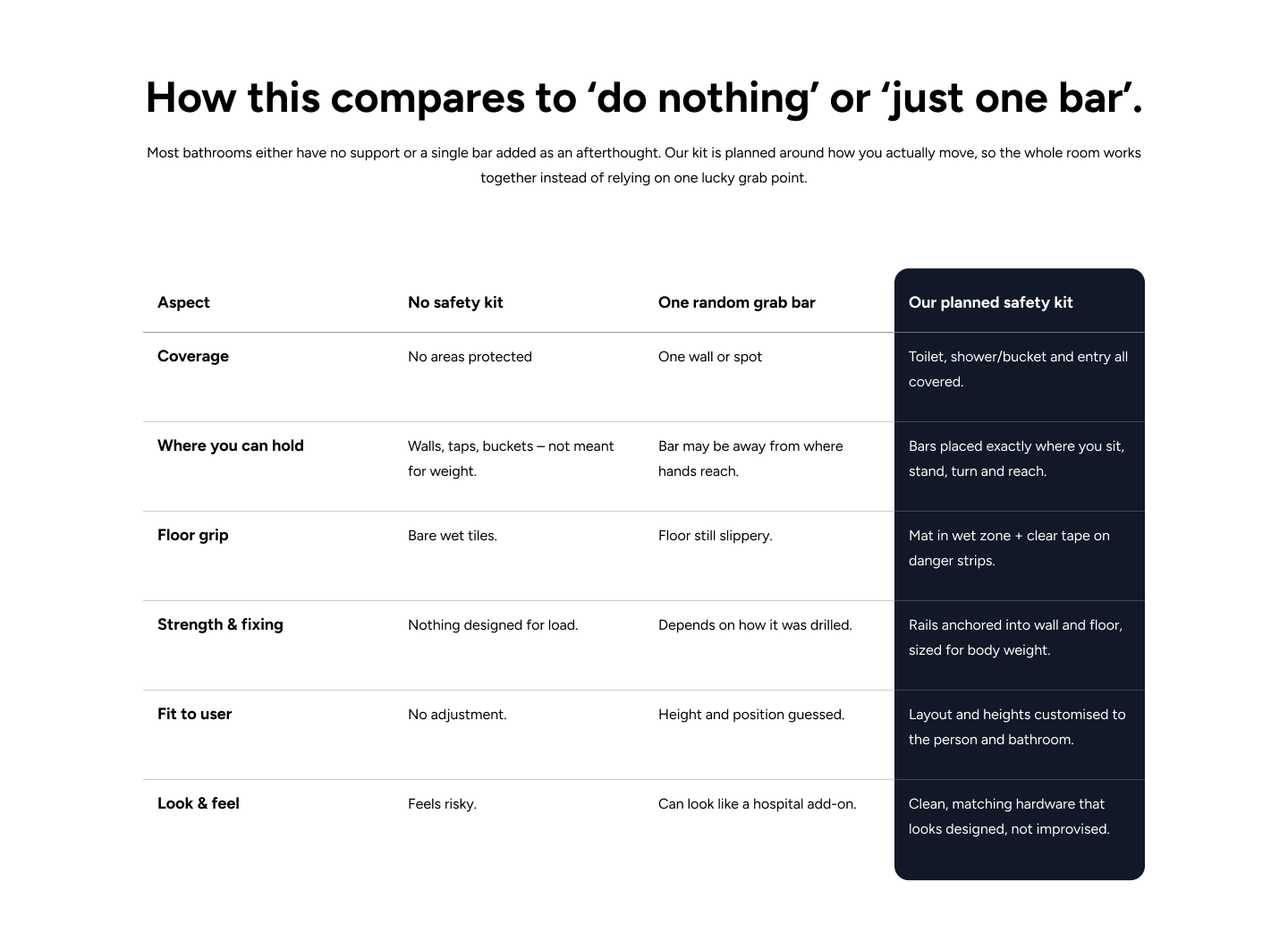Click the 'Look & feel' row label
Image resolution: width=1288 pixels, height=941 pixels.
(199, 803)
